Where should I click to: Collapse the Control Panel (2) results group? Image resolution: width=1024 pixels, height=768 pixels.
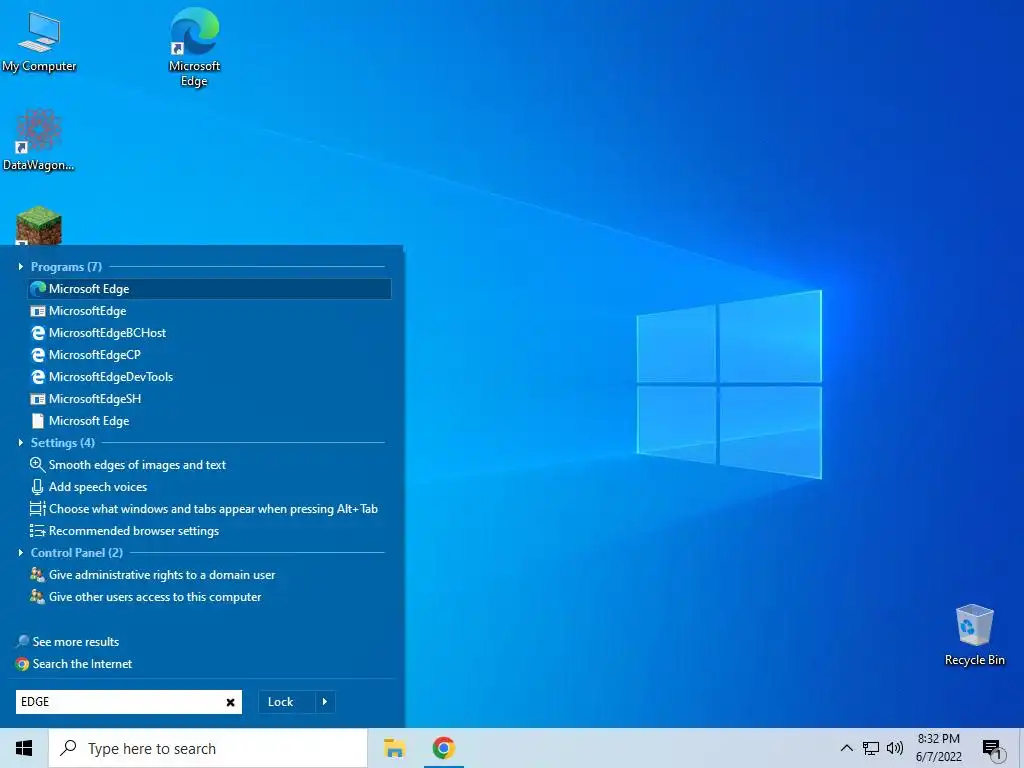click(x=21, y=552)
